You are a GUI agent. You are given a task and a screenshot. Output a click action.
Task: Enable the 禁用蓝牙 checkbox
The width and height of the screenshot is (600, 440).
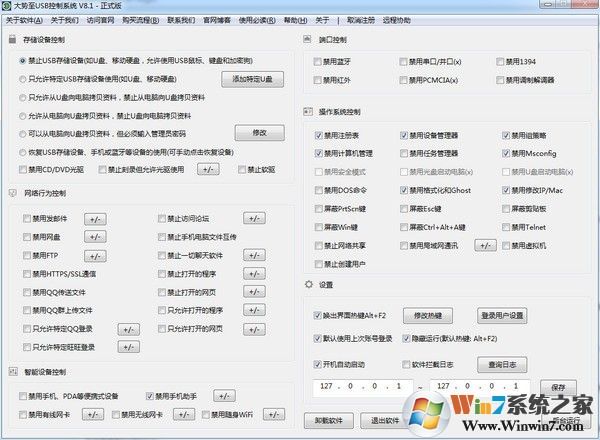317,62
